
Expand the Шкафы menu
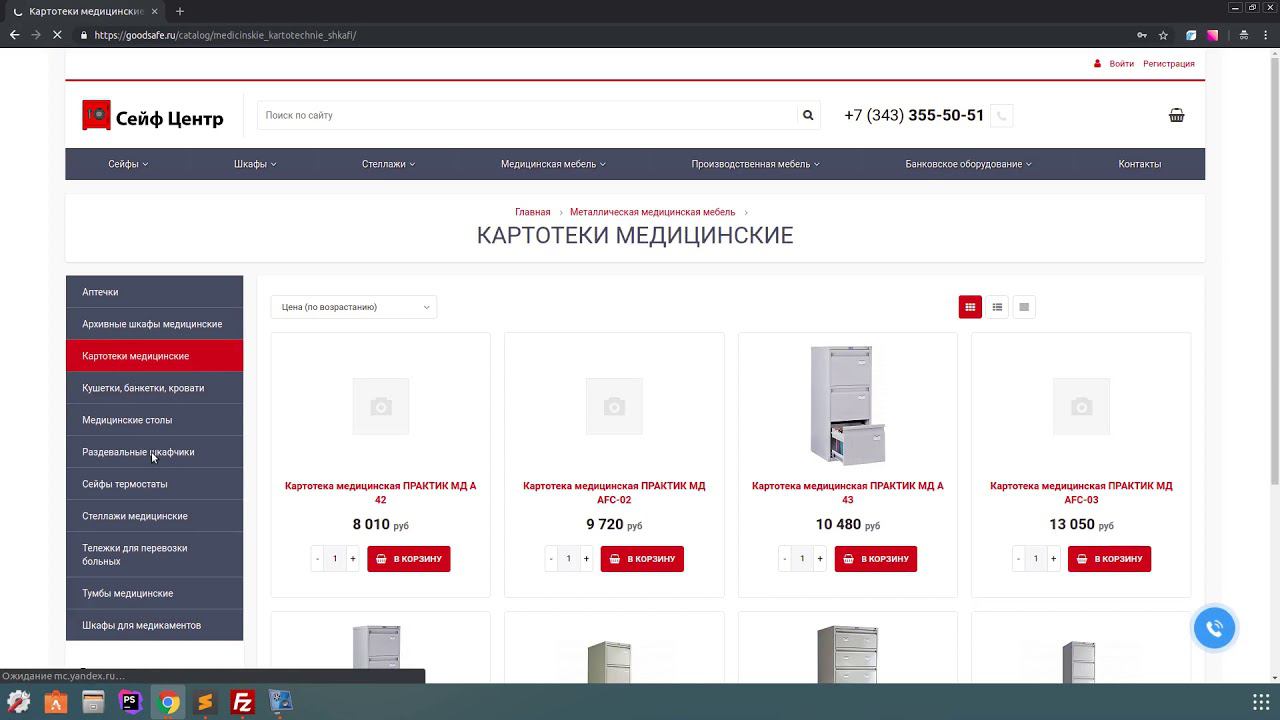tap(255, 164)
